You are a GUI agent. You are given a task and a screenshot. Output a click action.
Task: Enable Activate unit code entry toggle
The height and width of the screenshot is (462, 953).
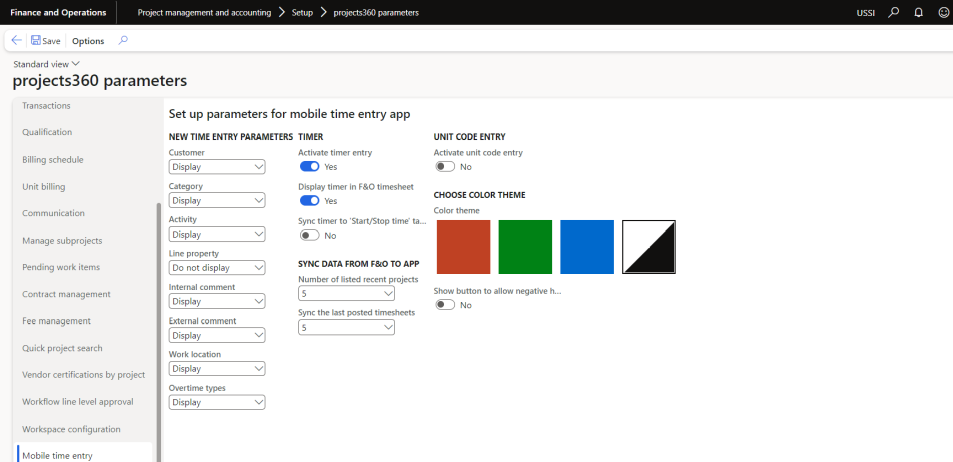[444, 167]
